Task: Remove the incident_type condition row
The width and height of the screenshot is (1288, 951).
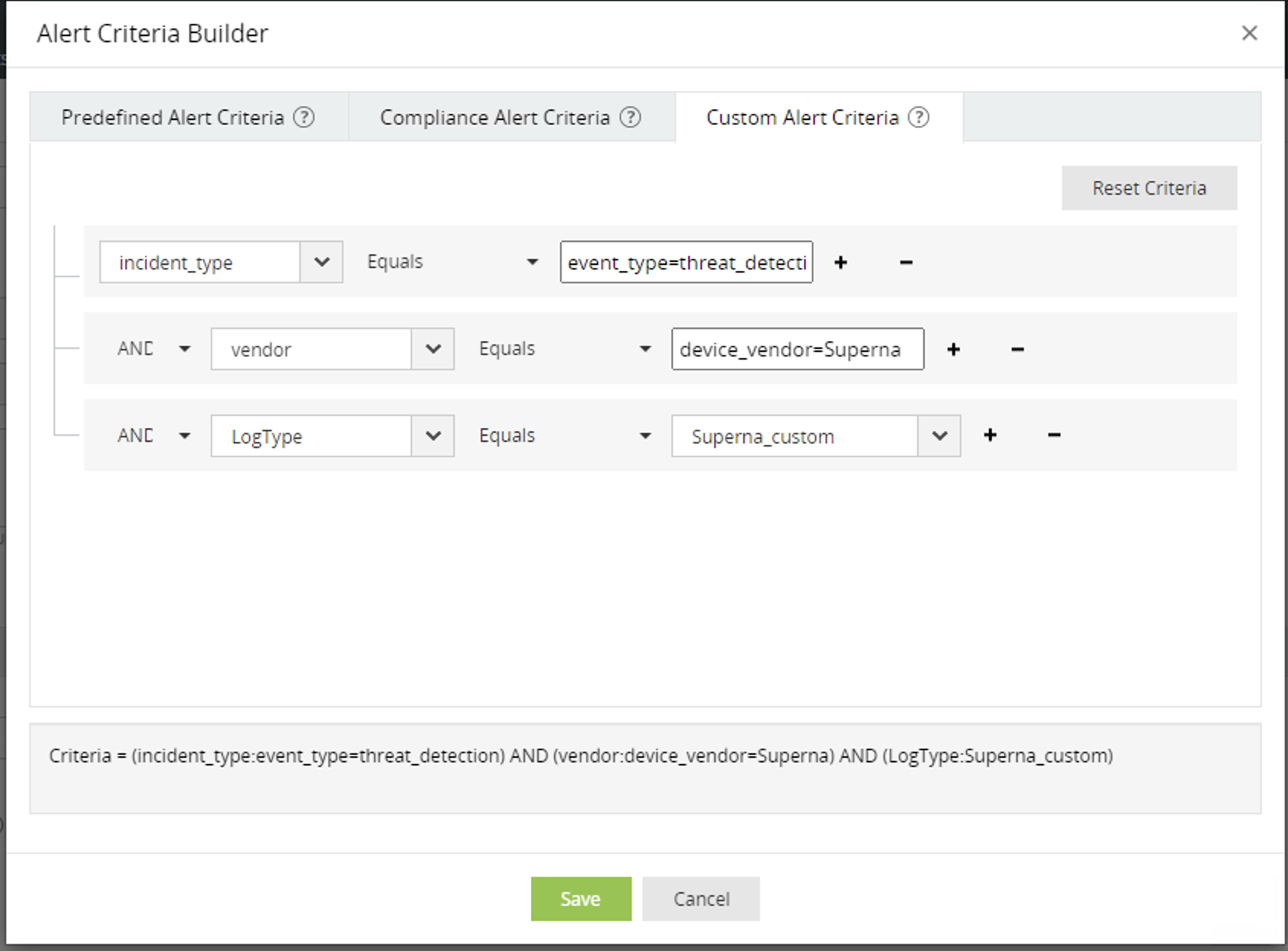Action: click(906, 262)
